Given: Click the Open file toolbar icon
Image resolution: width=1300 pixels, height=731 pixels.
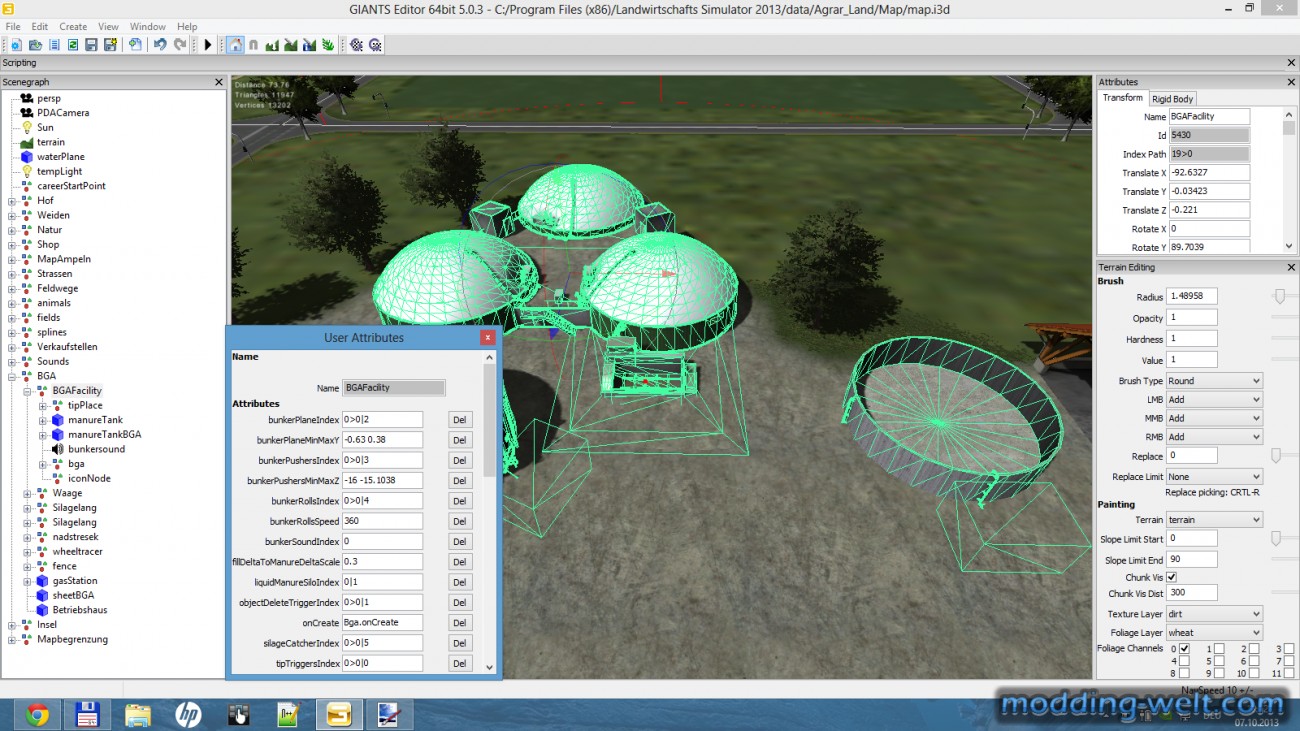Looking at the screenshot, I should [x=35, y=45].
